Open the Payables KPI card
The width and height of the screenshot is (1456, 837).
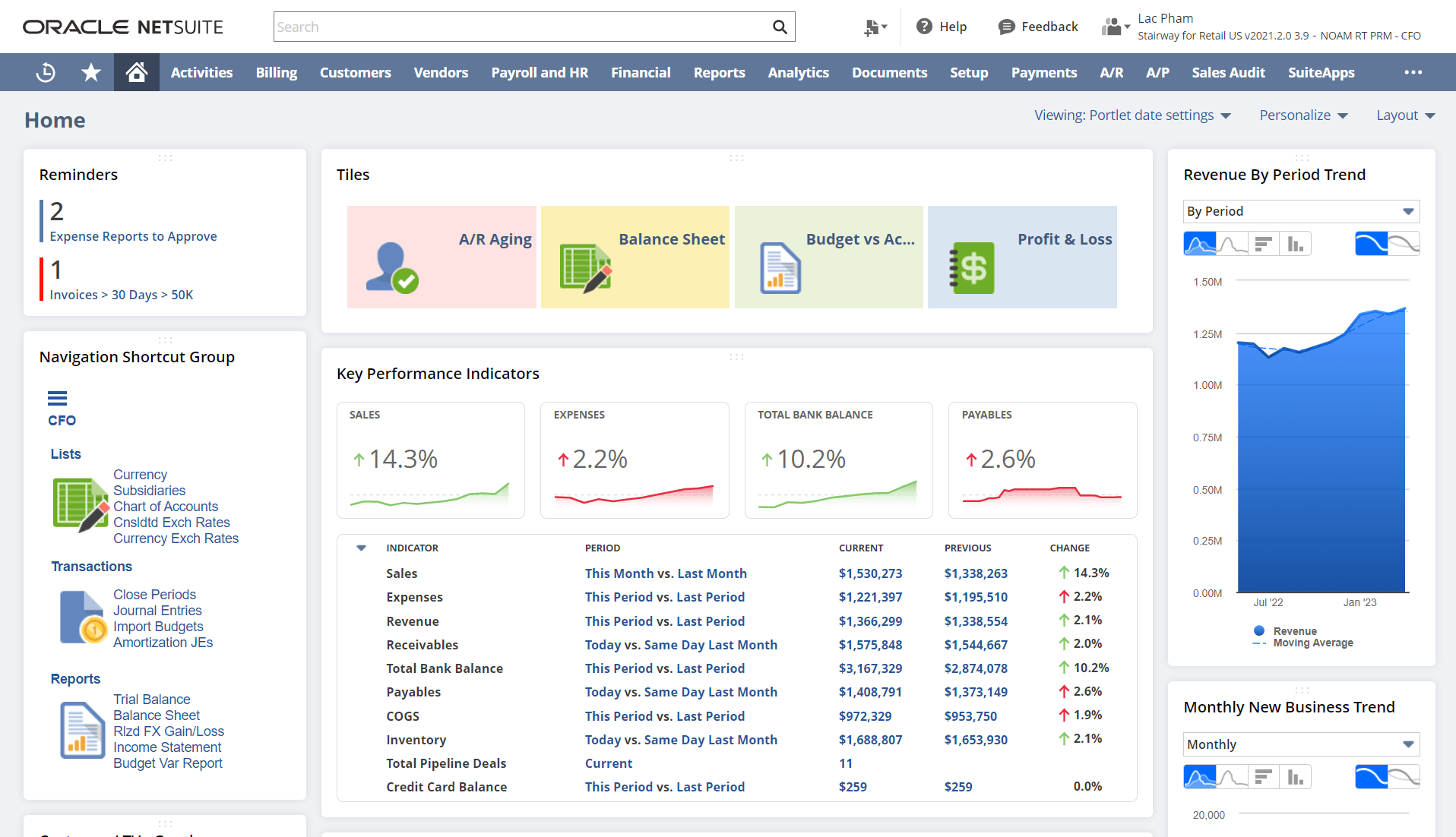click(1043, 460)
